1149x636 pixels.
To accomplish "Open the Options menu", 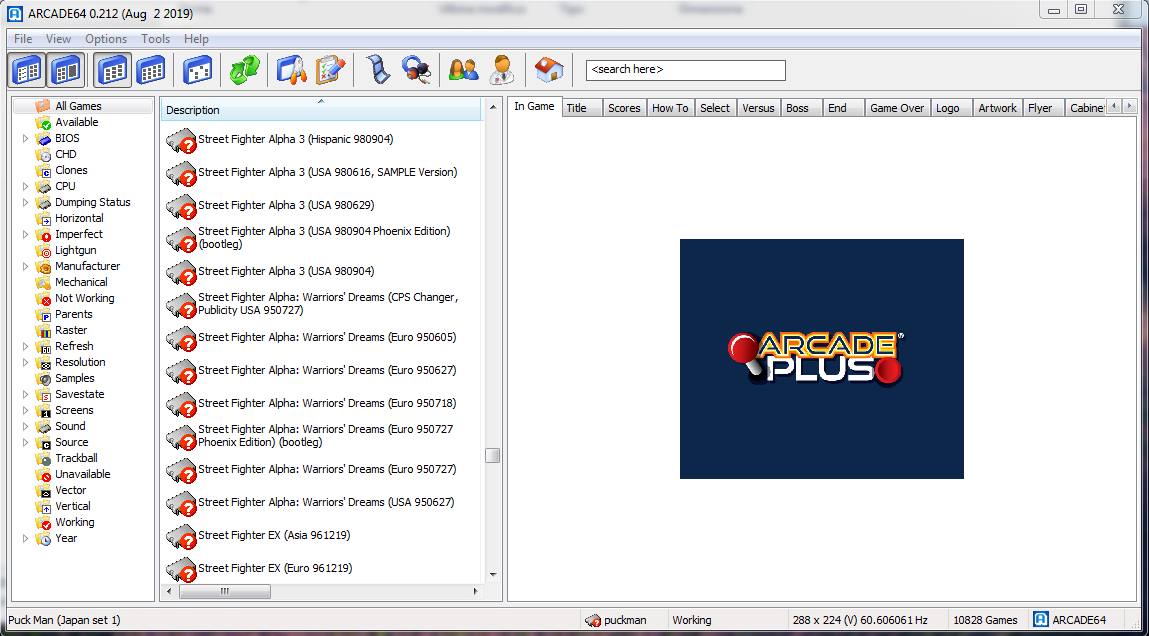I will [106, 39].
